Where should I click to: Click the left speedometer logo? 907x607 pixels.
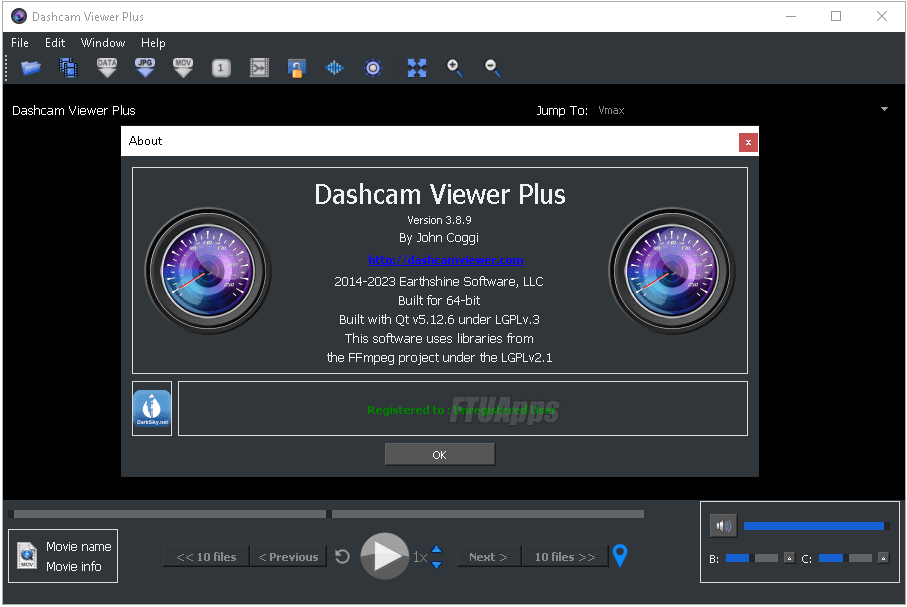tap(208, 271)
